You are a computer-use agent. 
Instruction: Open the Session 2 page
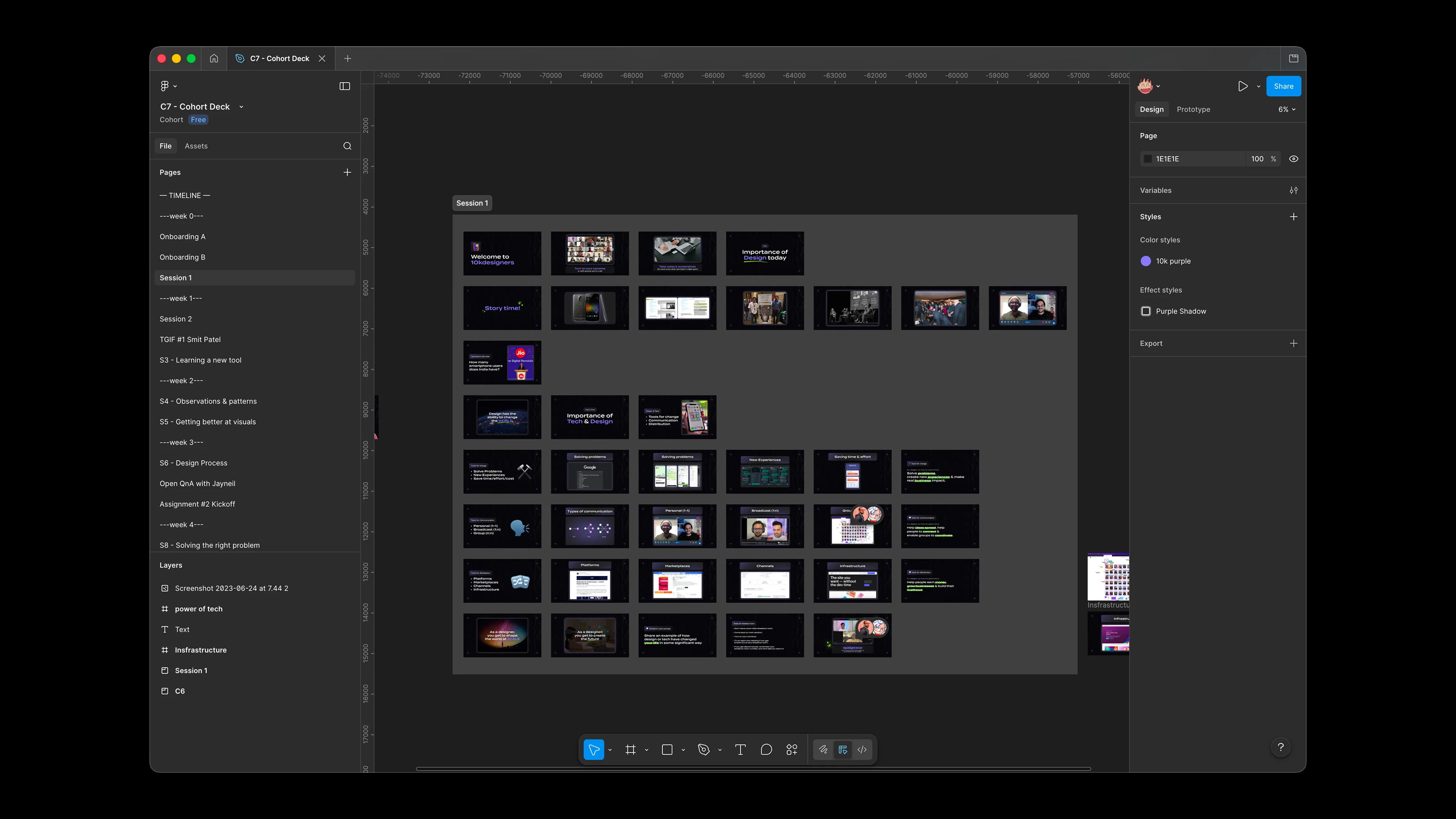176,319
